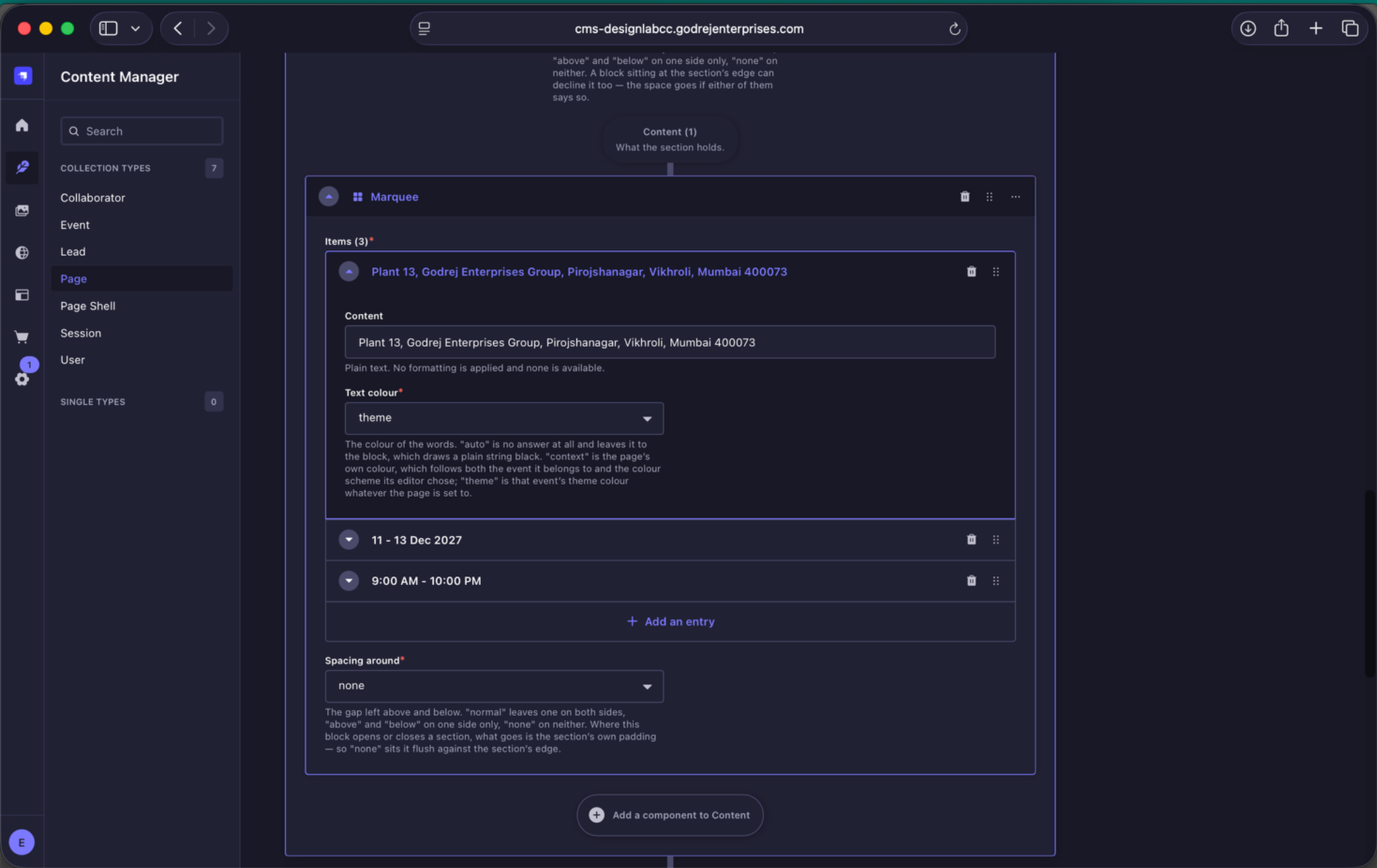
Task: Open the Marquee more options menu
Action: pyautogui.click(x=1015, y=196)
